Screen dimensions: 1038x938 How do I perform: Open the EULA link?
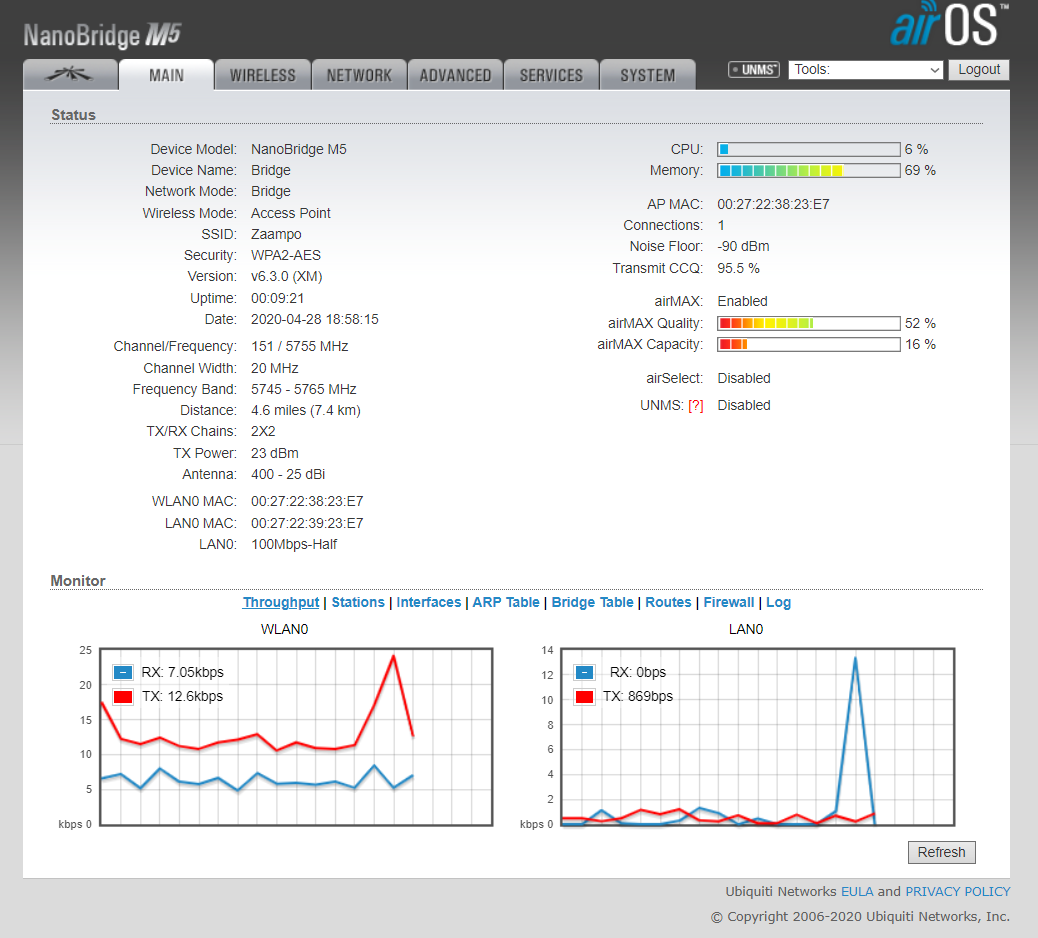[857, 892]
